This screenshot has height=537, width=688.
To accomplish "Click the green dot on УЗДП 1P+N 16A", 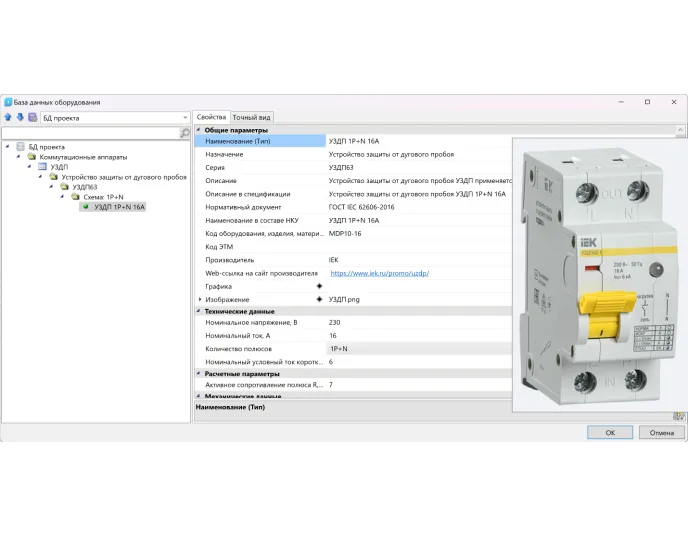I will (x=86, y=207).
